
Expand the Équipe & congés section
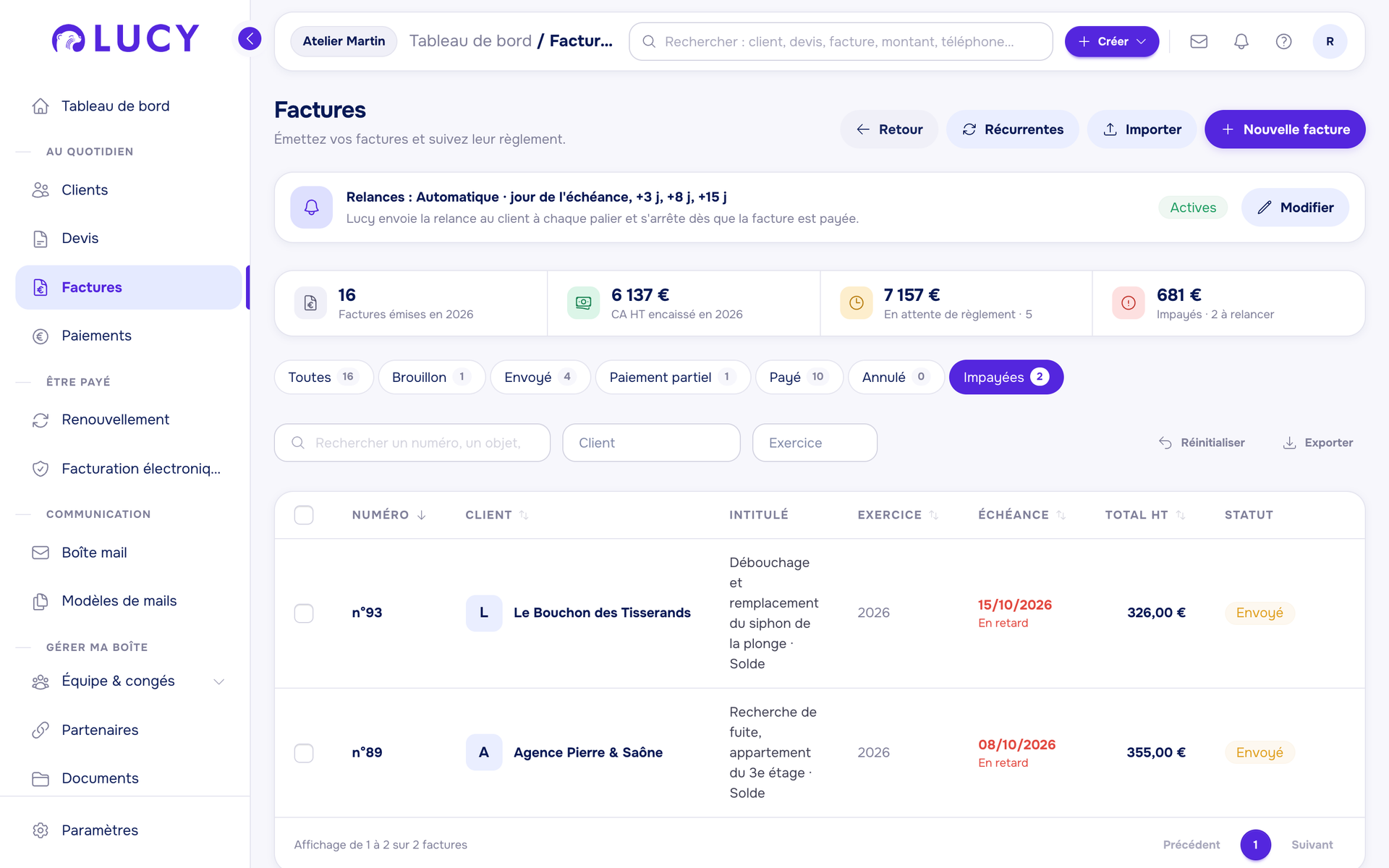click(x=129, y=681)
